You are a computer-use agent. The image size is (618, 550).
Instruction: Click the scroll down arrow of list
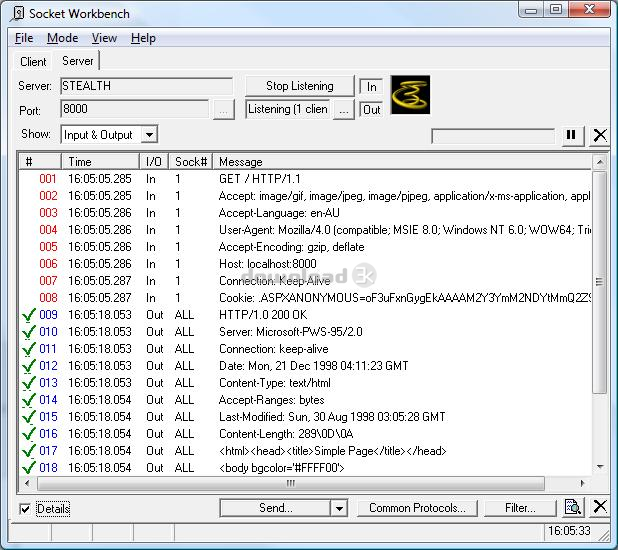tap(600, 467)
